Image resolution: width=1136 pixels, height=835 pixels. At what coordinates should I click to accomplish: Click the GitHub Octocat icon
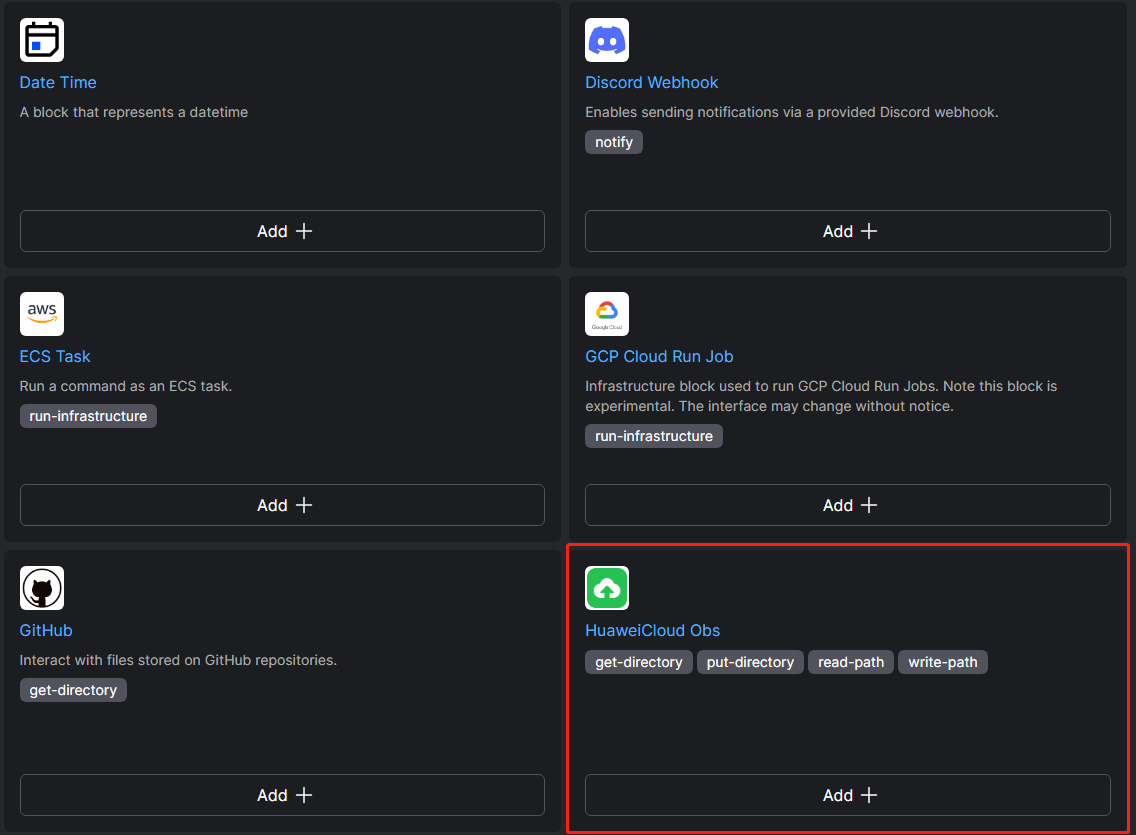coord(42,588)
